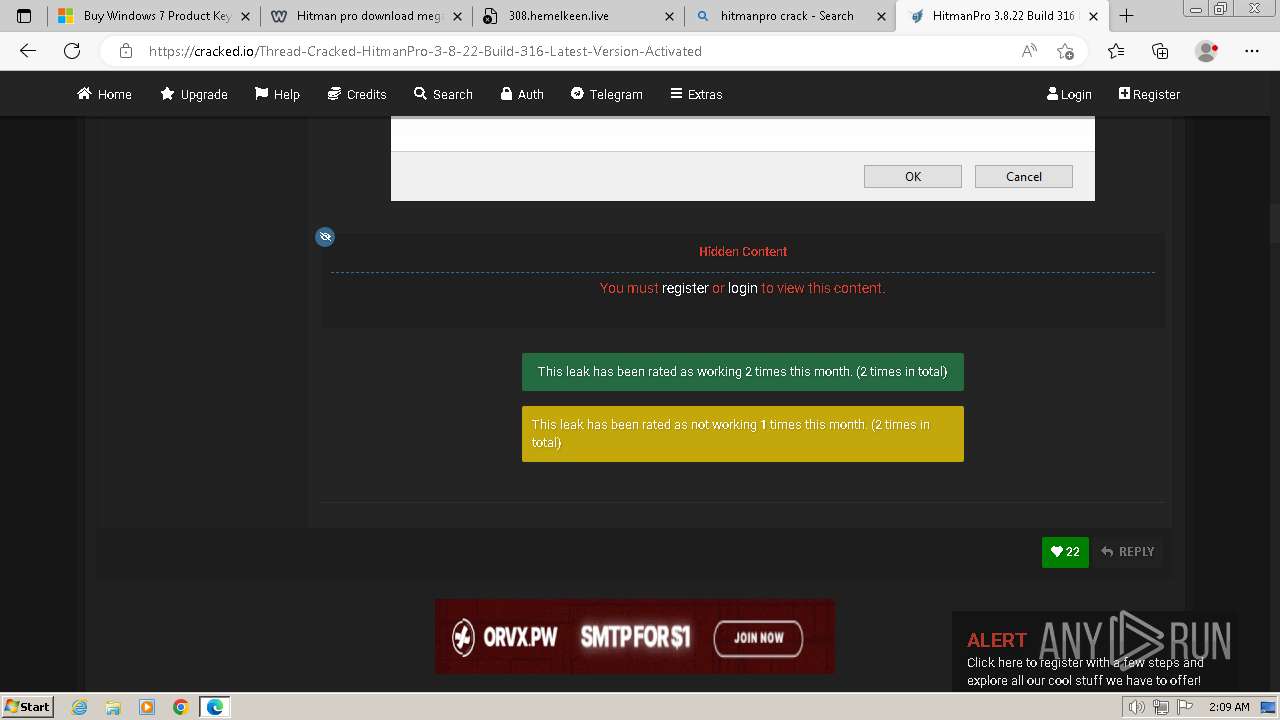1280x720 pixels.
Task: Switch to Buy Windows 7 Product Key tab
Action: tap(154, 16)
